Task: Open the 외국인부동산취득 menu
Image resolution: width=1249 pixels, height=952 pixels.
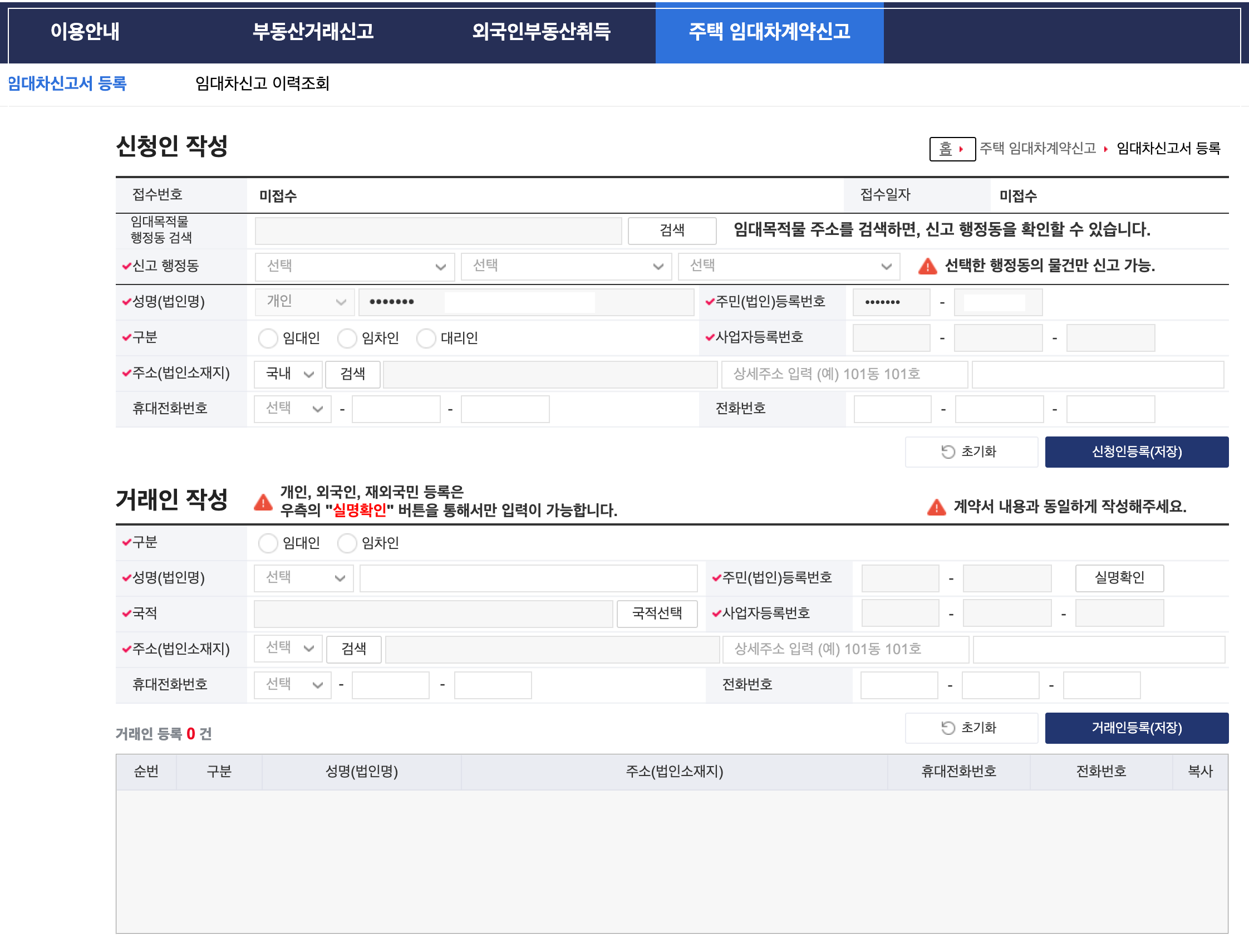Action: pyautogui.click(x=541, y=32)
